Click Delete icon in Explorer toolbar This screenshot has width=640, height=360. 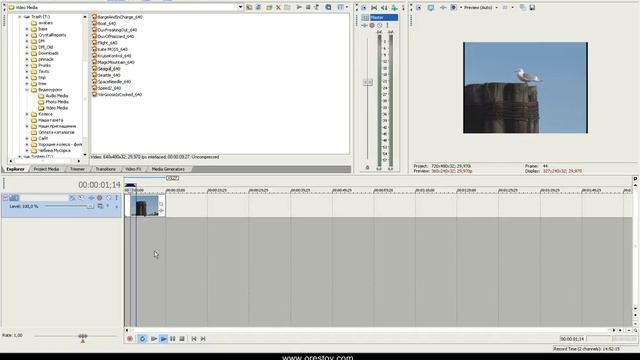(278, 7)
